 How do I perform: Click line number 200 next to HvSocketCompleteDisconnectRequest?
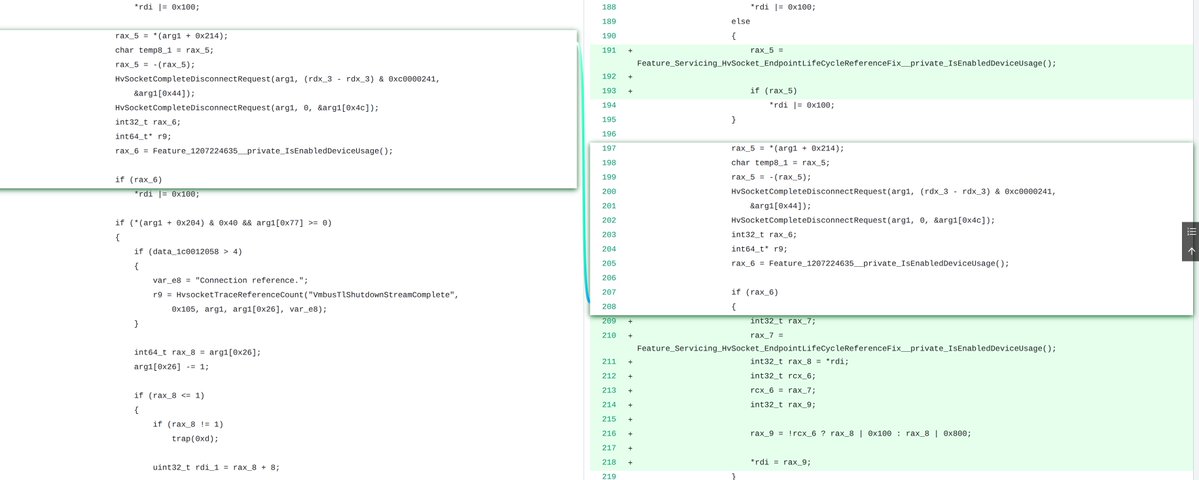[x=609, y=191]
